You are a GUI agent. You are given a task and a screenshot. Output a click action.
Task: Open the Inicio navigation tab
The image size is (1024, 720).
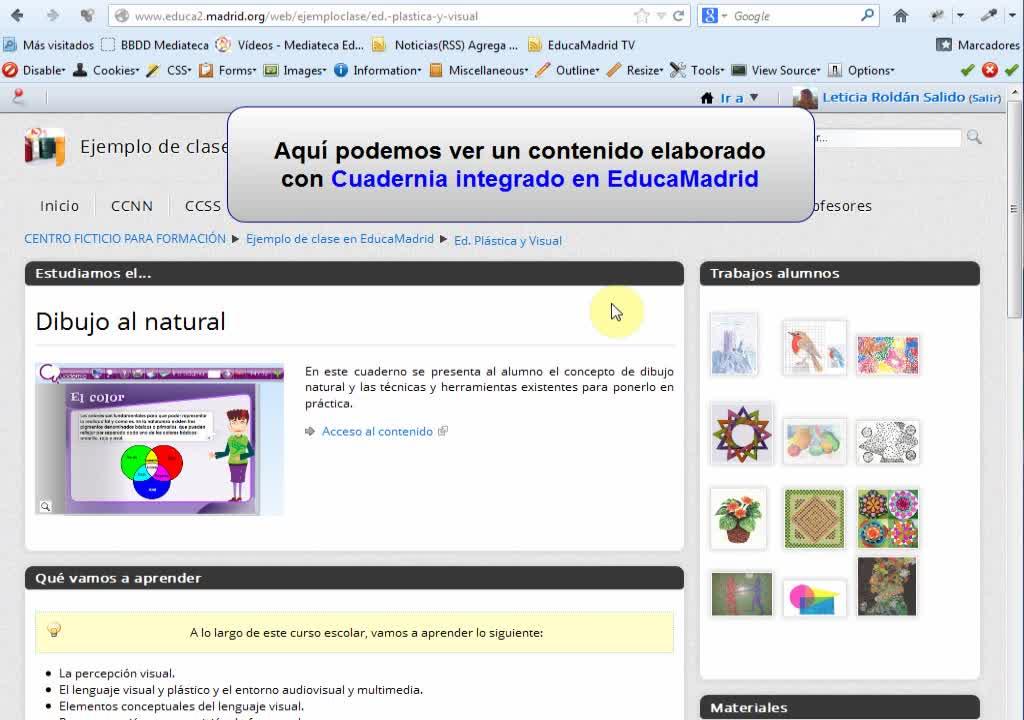pos(59,206)
